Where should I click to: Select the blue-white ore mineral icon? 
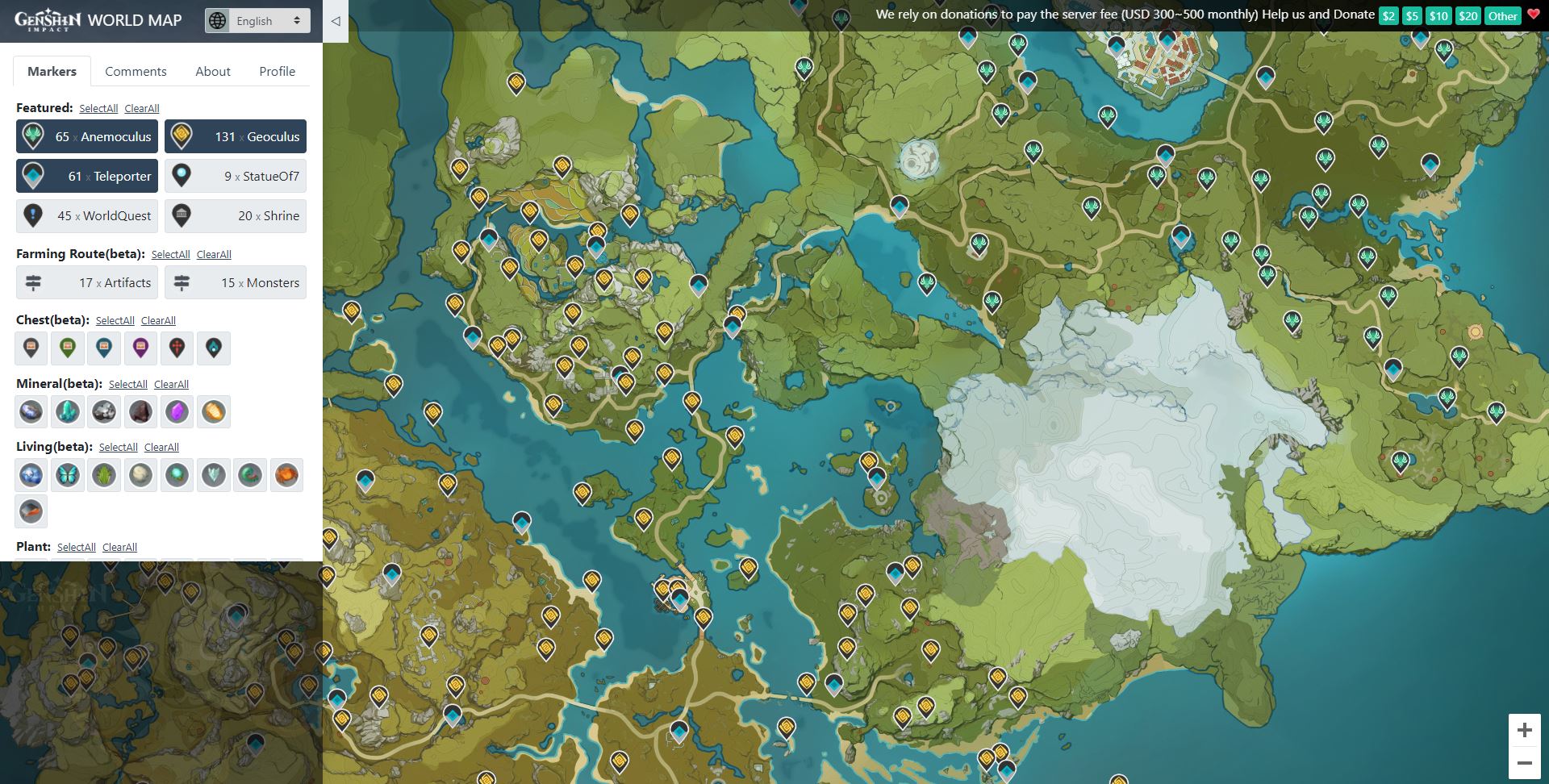click(x=31, y=412)
